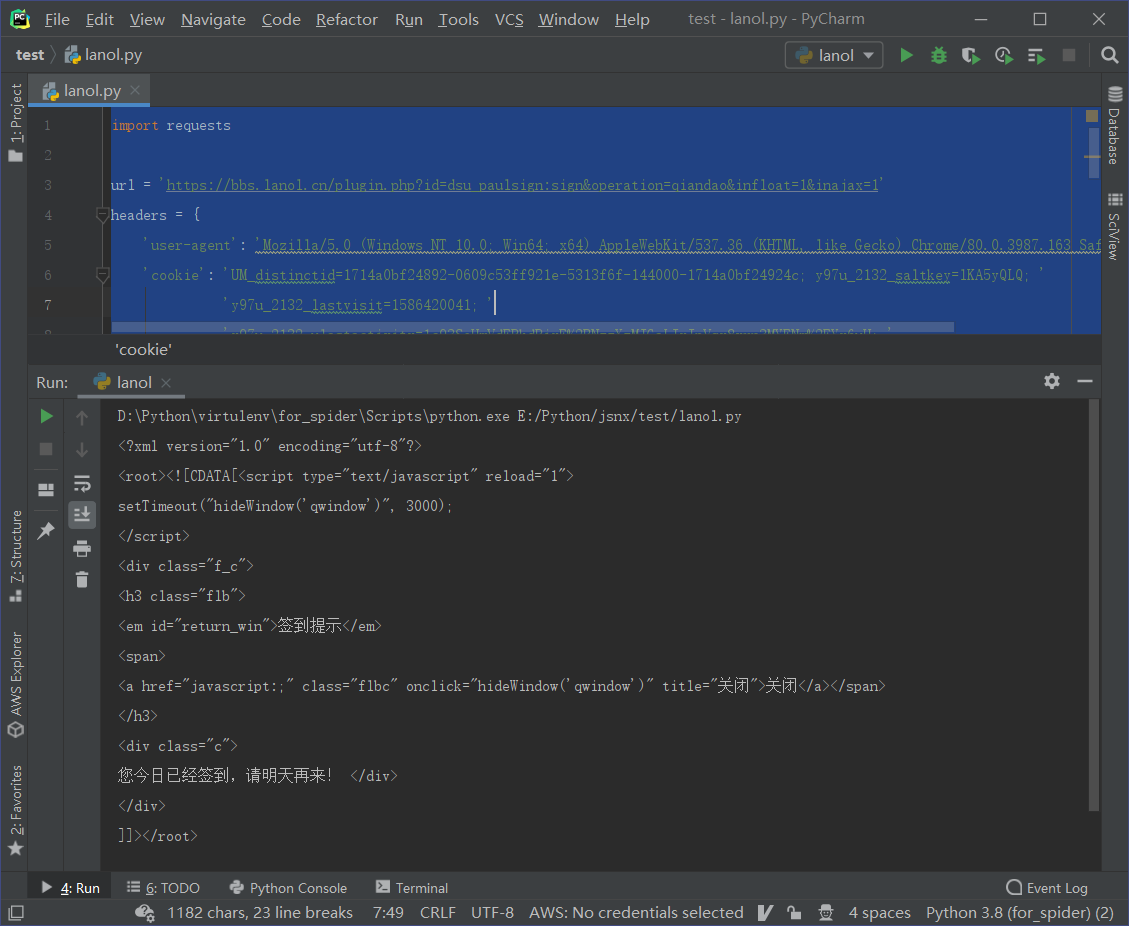Screen dimensions: 1129x926
Task: Click the 'cookie' editor breadcrumb
Action: (x=144, y=350)
